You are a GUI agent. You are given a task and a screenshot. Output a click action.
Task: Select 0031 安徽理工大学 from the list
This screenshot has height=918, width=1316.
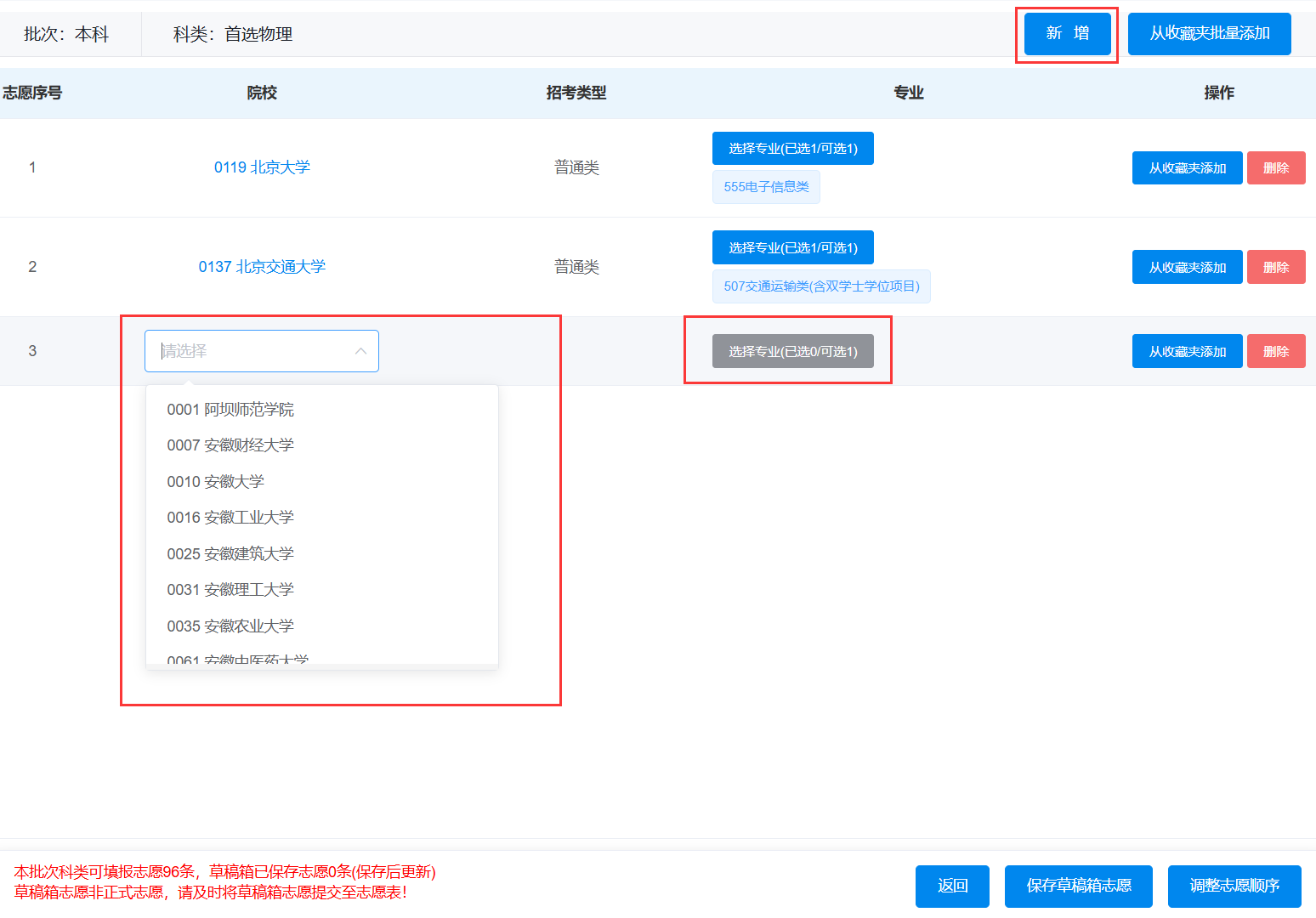pos(230,590)
